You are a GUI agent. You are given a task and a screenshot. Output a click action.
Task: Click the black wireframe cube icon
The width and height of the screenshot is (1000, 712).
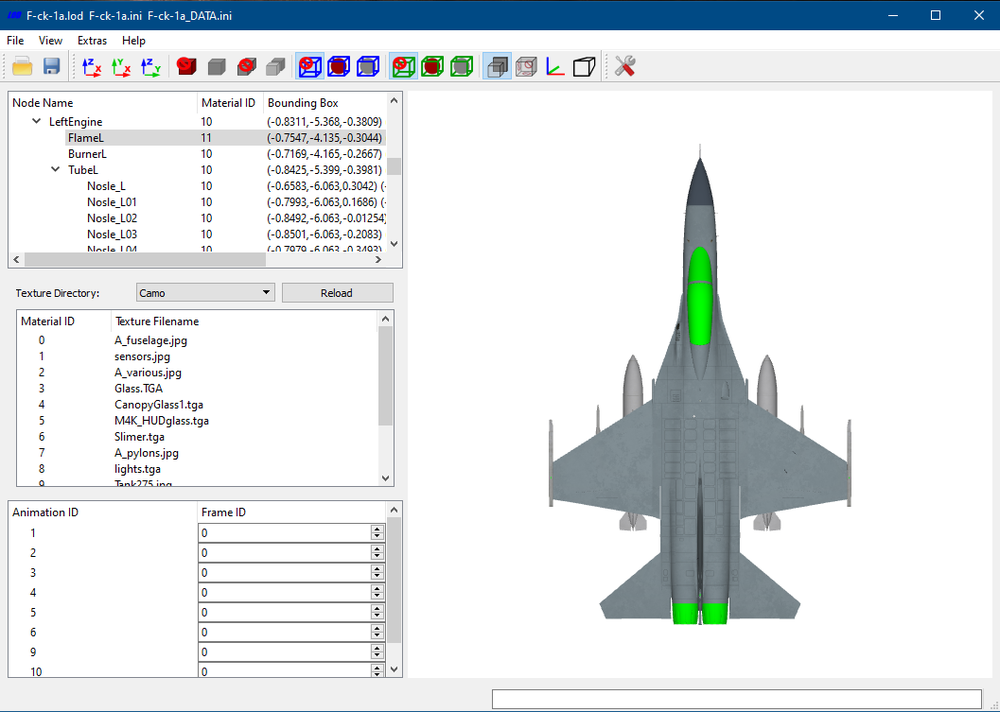(584, 66)
